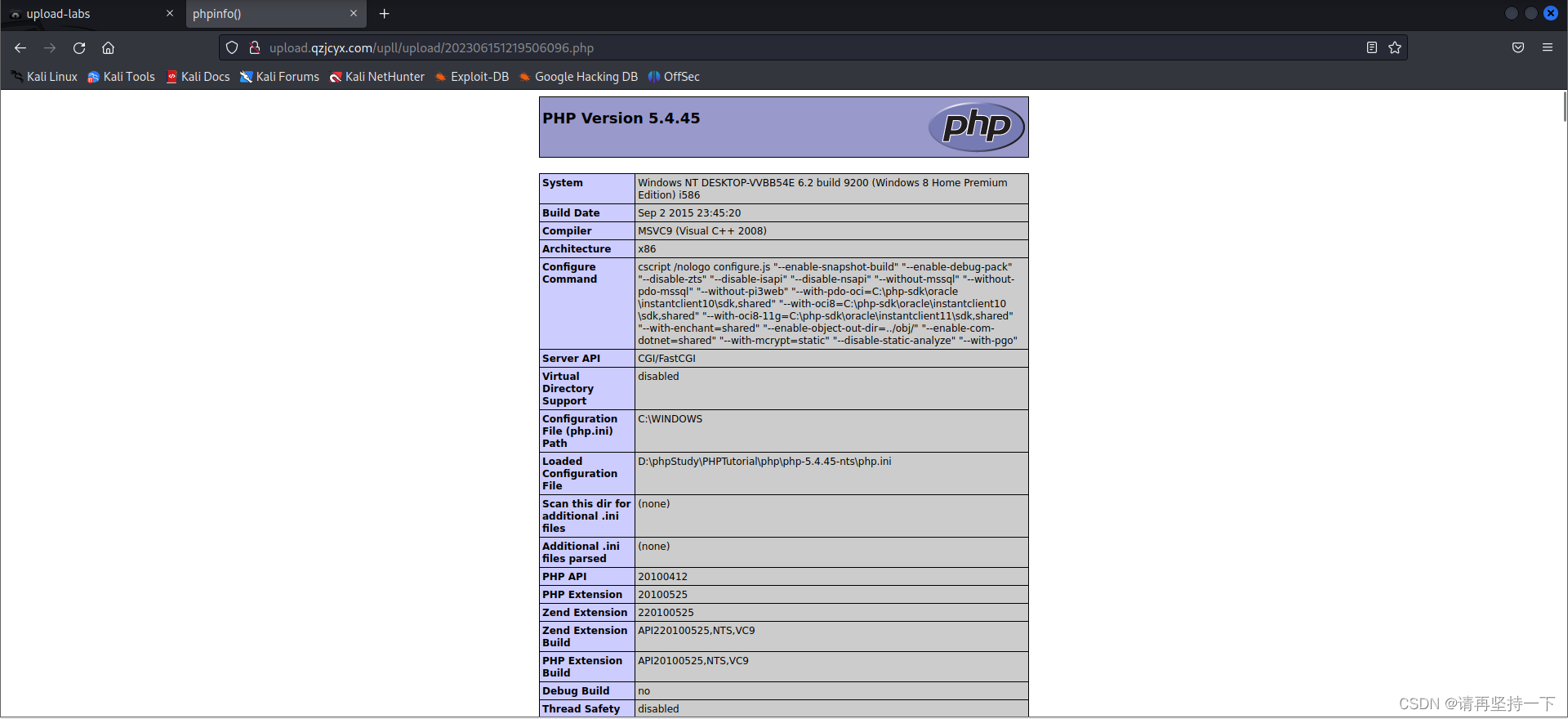Click the Virtual Directory Support label
This screenshot has width=1568, height=719.
click(x=568, y=389)
